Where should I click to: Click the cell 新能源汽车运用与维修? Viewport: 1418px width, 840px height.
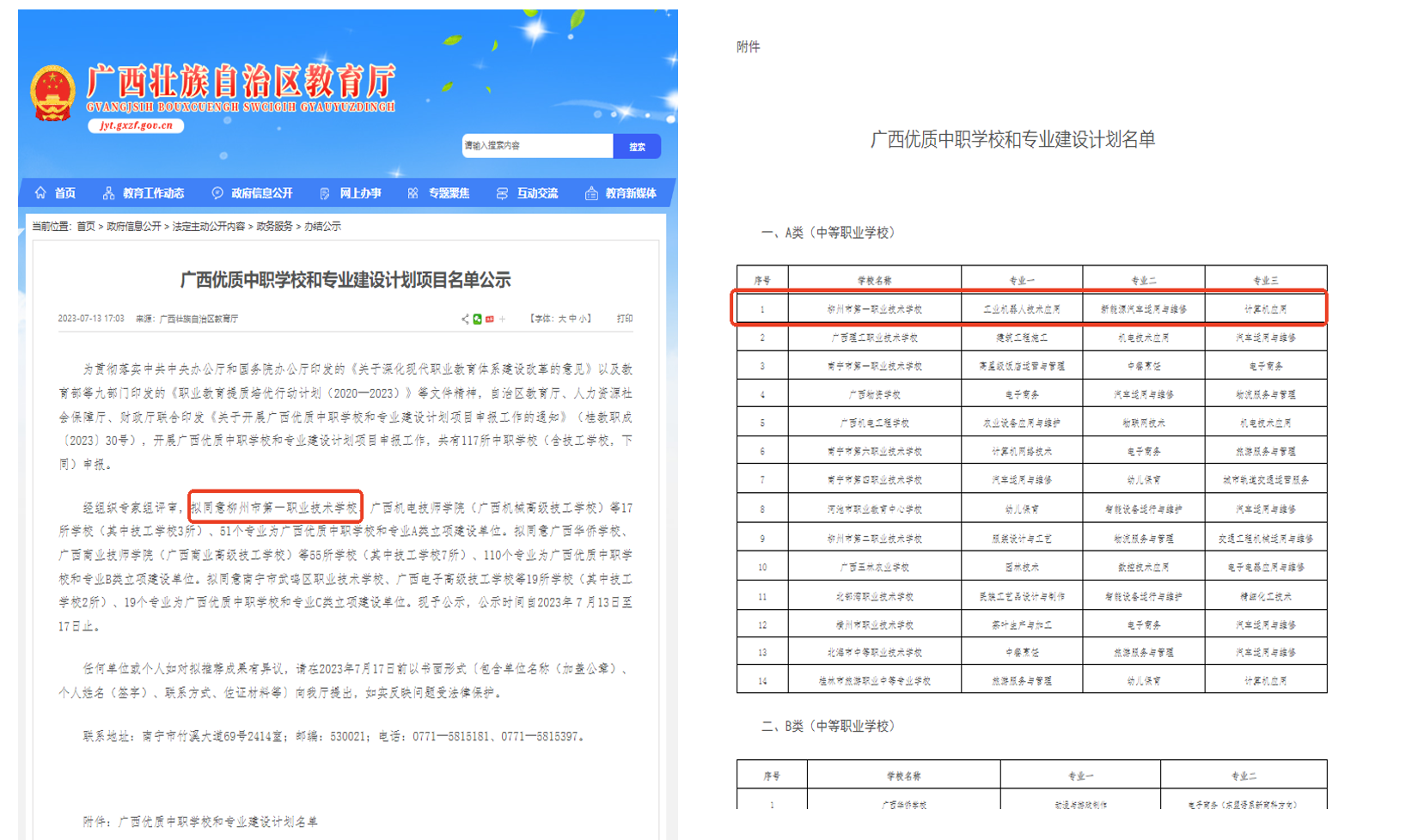[x=1144, y=309]
